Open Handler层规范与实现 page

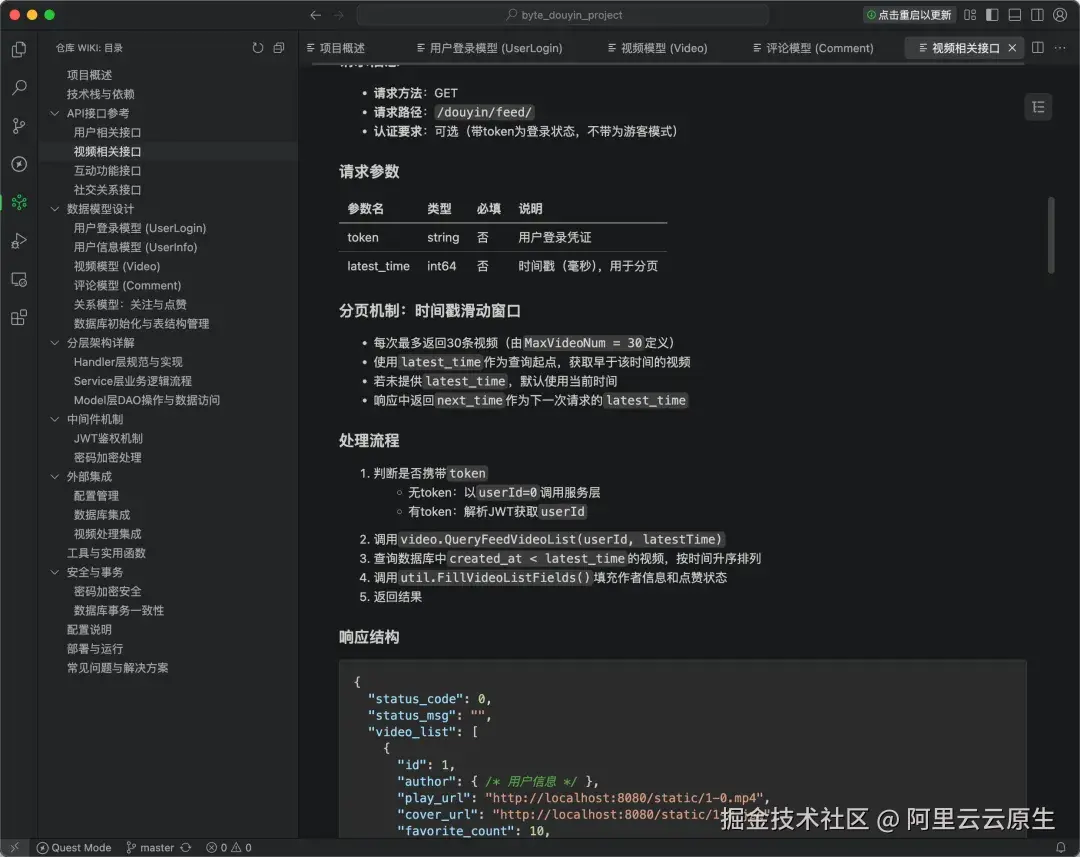point(128,362)
